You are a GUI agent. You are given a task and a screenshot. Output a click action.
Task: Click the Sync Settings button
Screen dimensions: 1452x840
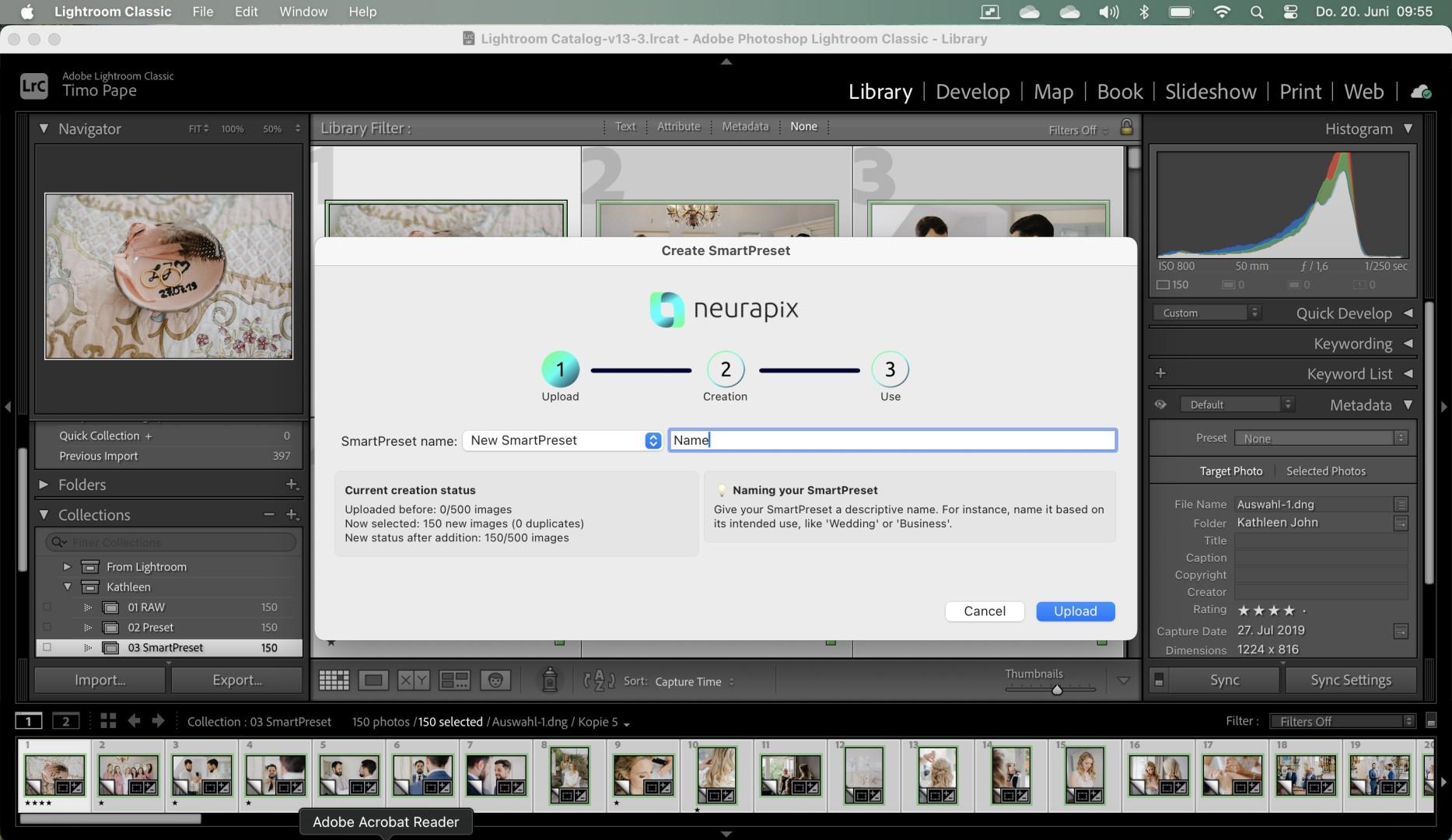tap(1351, 680)
